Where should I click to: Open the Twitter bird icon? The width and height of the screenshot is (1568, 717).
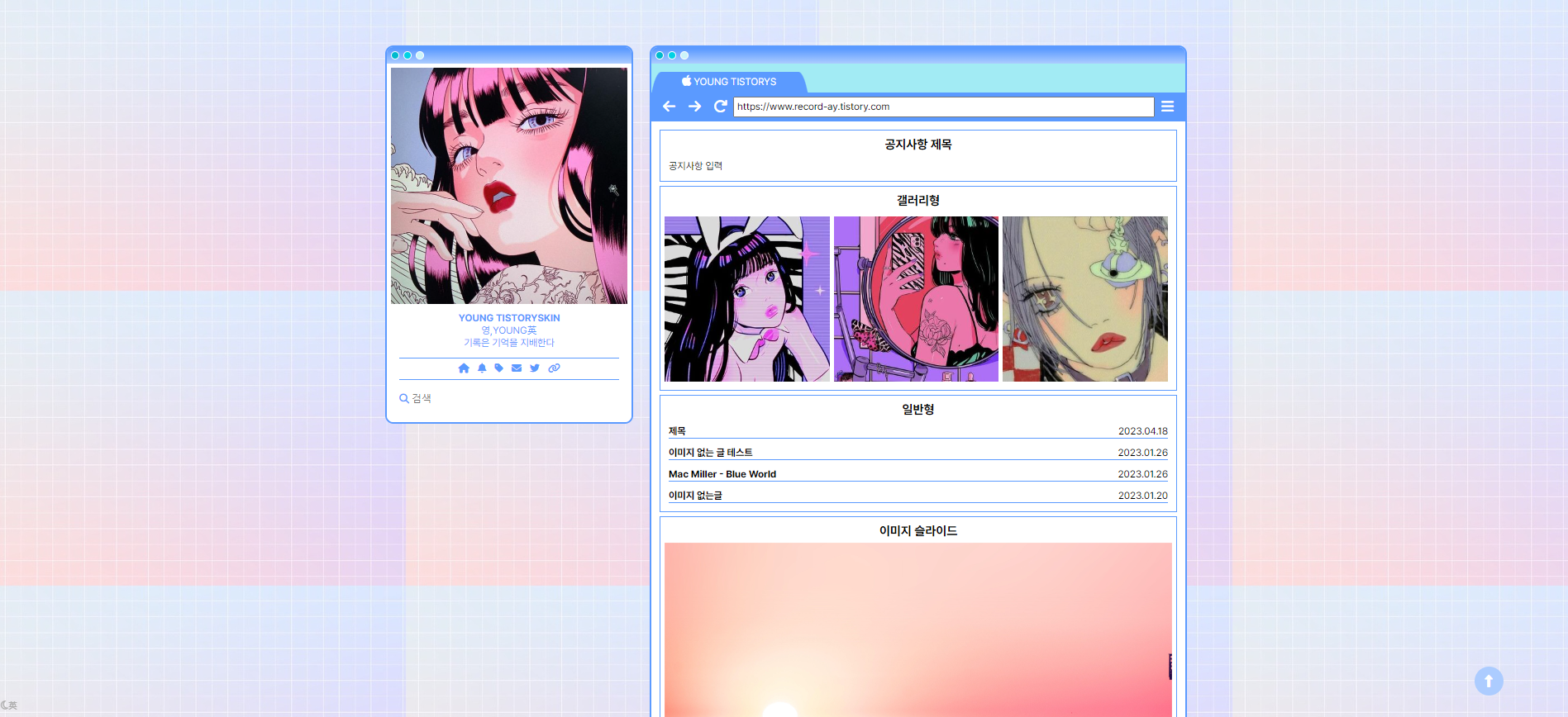point(535,368)
